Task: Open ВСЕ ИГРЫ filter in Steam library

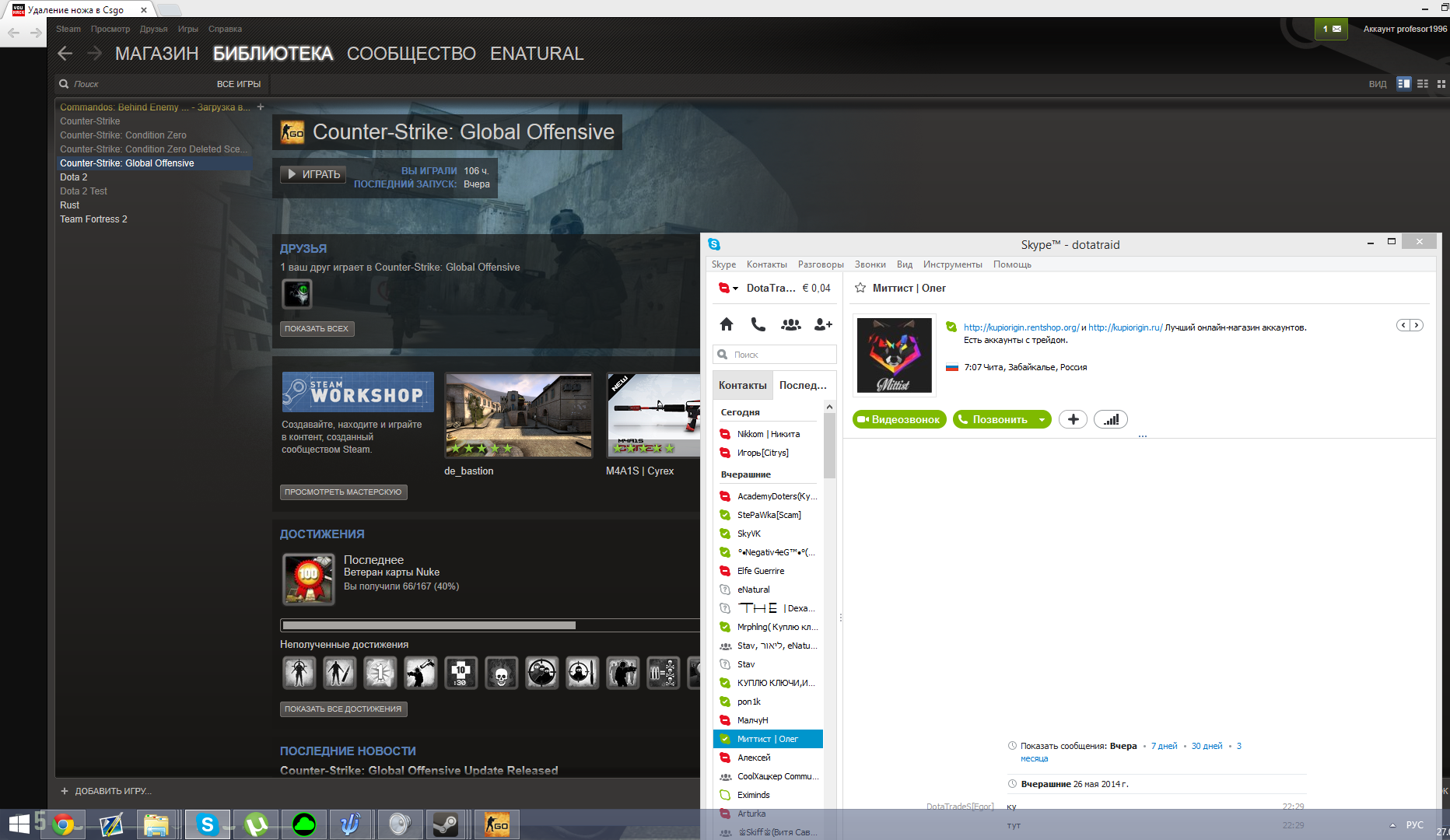Action: pyautogui.click(x=238, y=84)
